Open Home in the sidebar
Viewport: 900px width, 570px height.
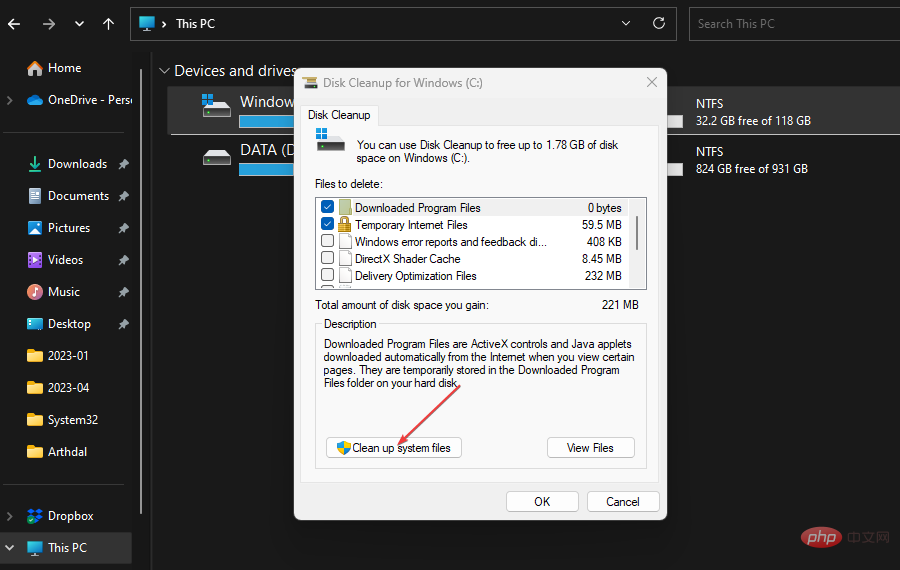[64, 68]
